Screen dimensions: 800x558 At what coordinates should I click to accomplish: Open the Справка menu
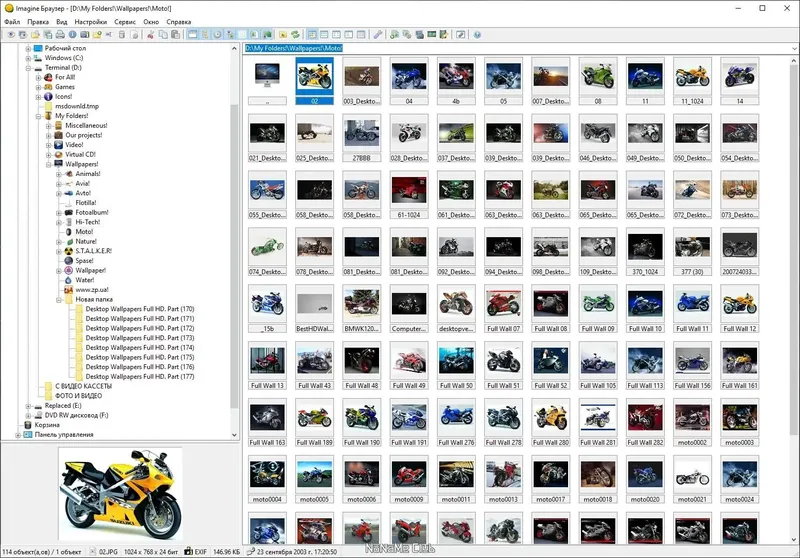(x=179, y=22)
